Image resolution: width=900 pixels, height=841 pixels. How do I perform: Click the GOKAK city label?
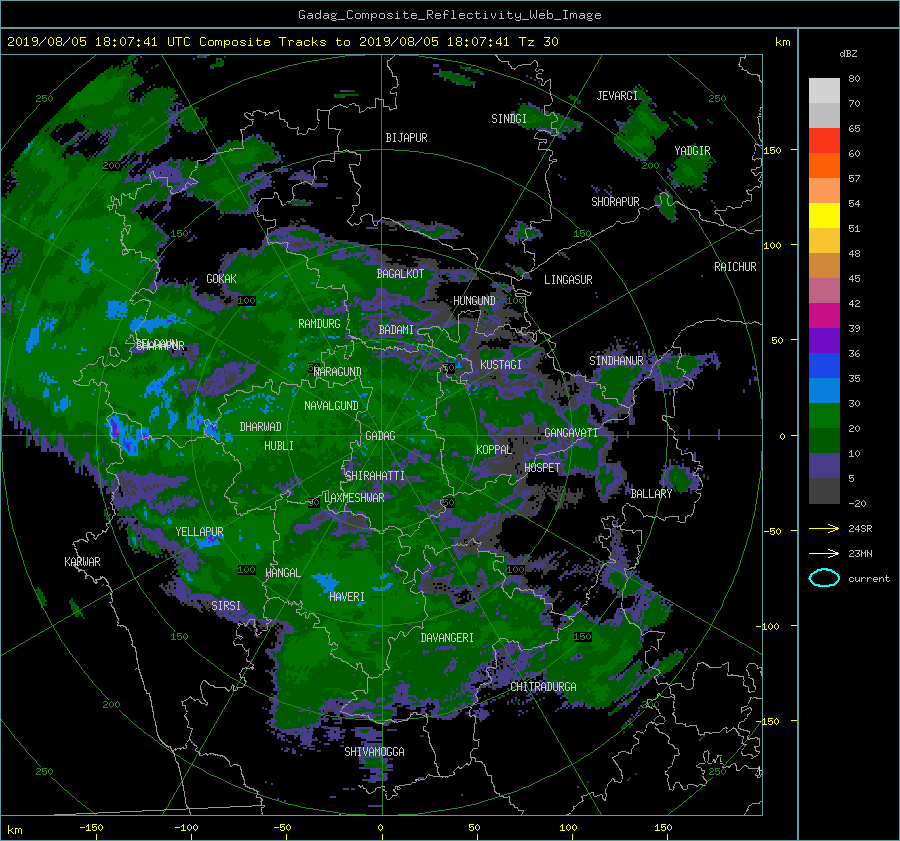point(221,279)
